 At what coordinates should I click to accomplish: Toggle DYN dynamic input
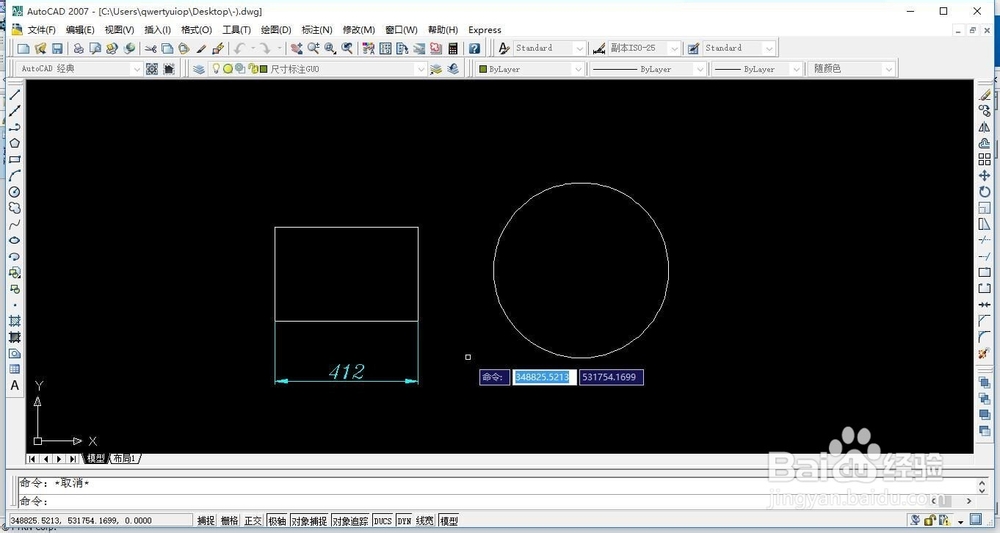(x=404, y=521)
